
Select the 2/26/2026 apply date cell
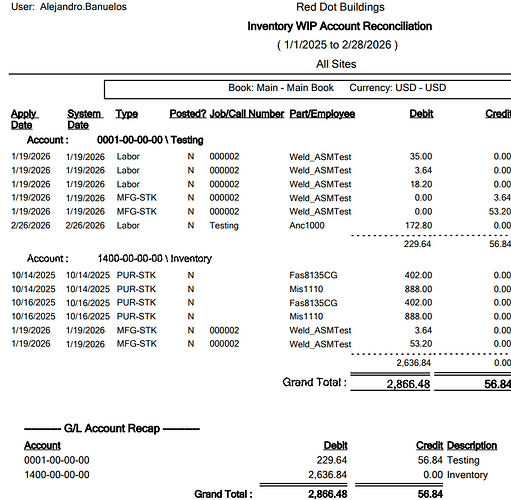pos(31,226)
